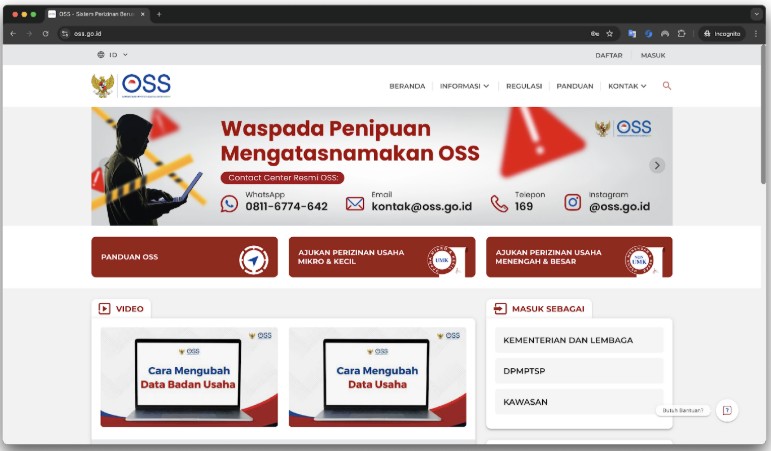Choose KEMENTERIAN DAN LEMBAGA
771x451 pixels.
point(579,340)
